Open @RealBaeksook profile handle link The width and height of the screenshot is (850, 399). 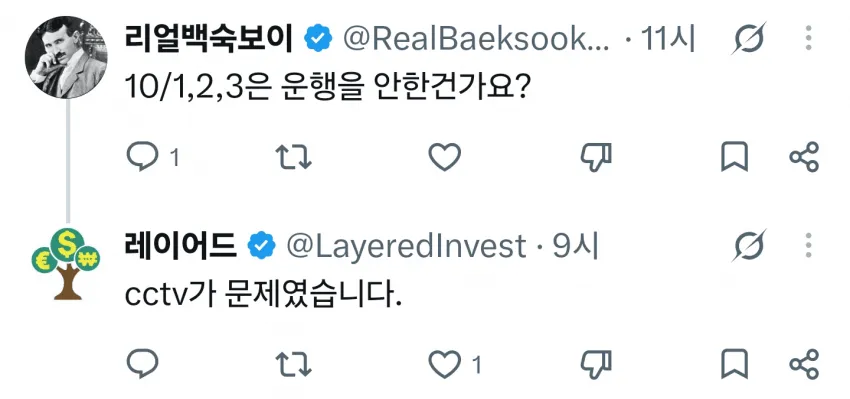point(476,40)
